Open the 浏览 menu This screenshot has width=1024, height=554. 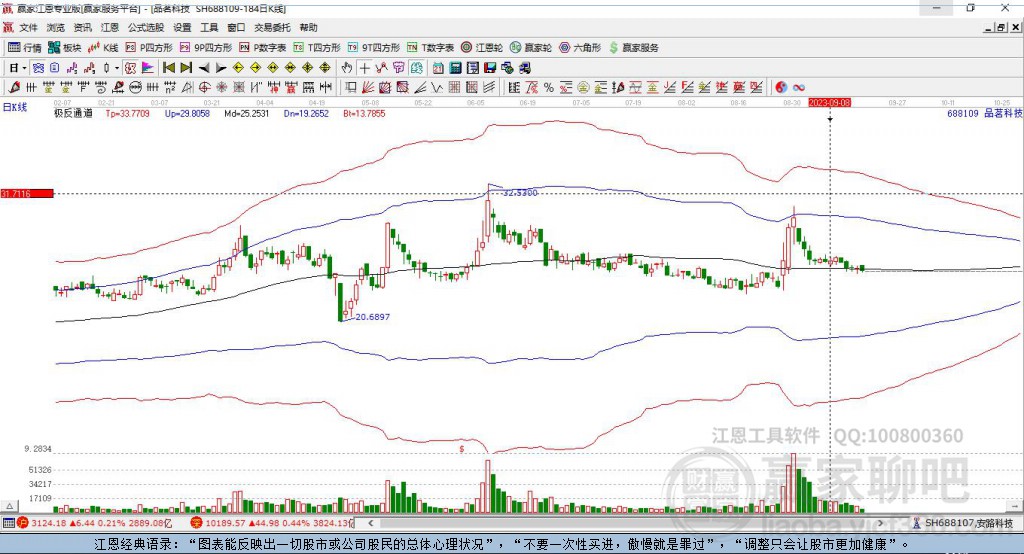point(56,27)
